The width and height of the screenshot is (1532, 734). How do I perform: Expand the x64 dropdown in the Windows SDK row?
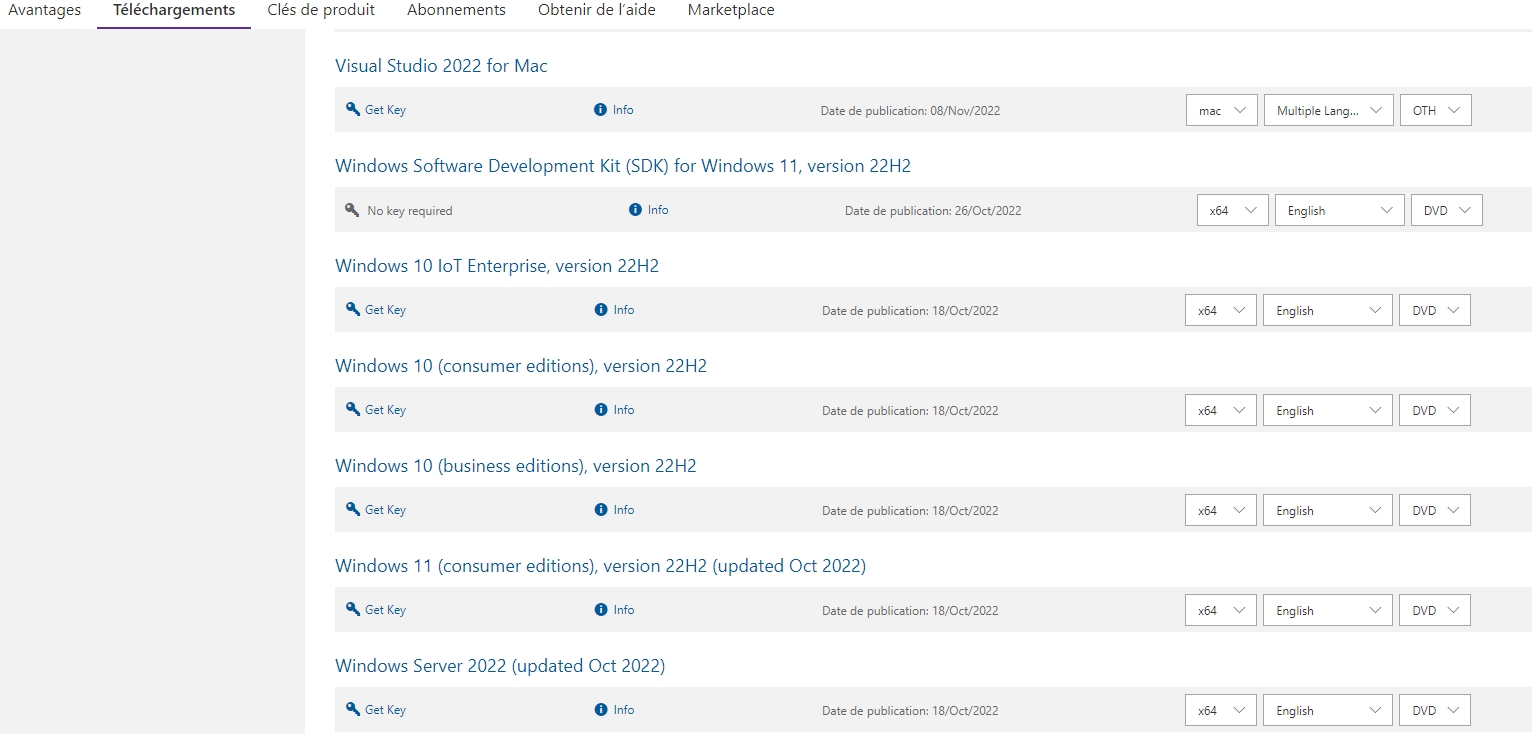1233,210
